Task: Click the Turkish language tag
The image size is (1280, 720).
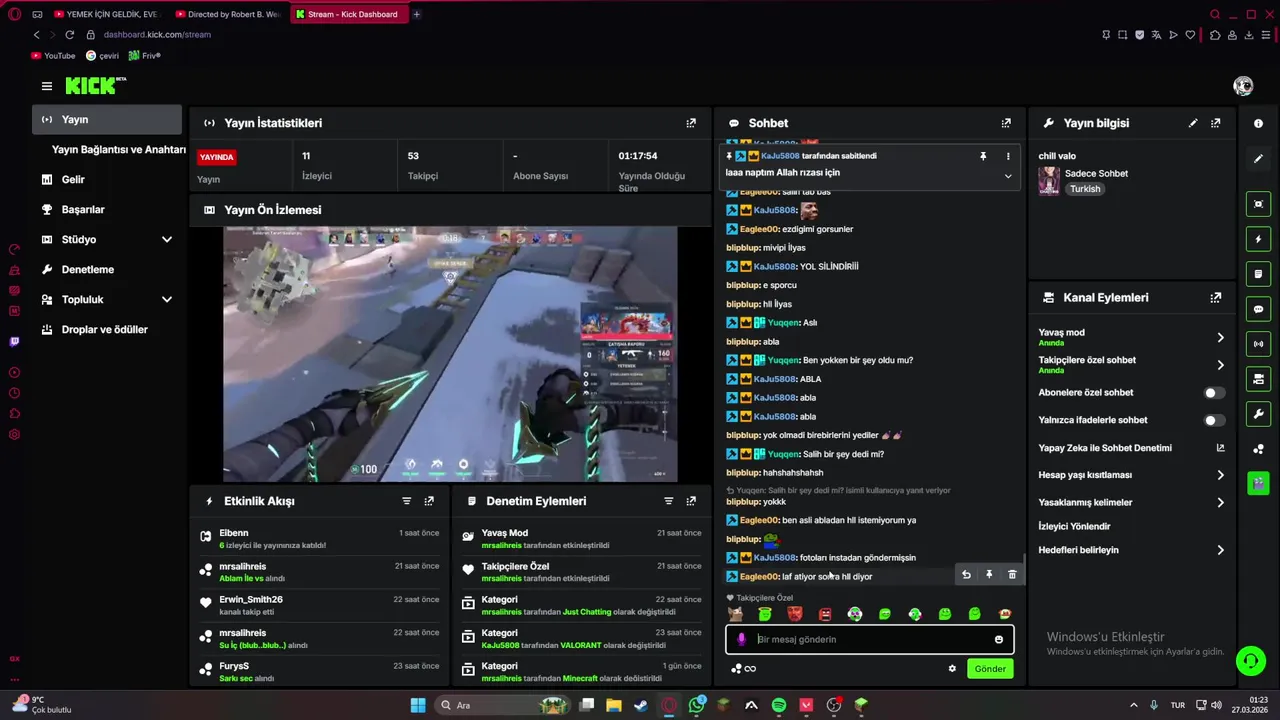Action: point(1084,189)
